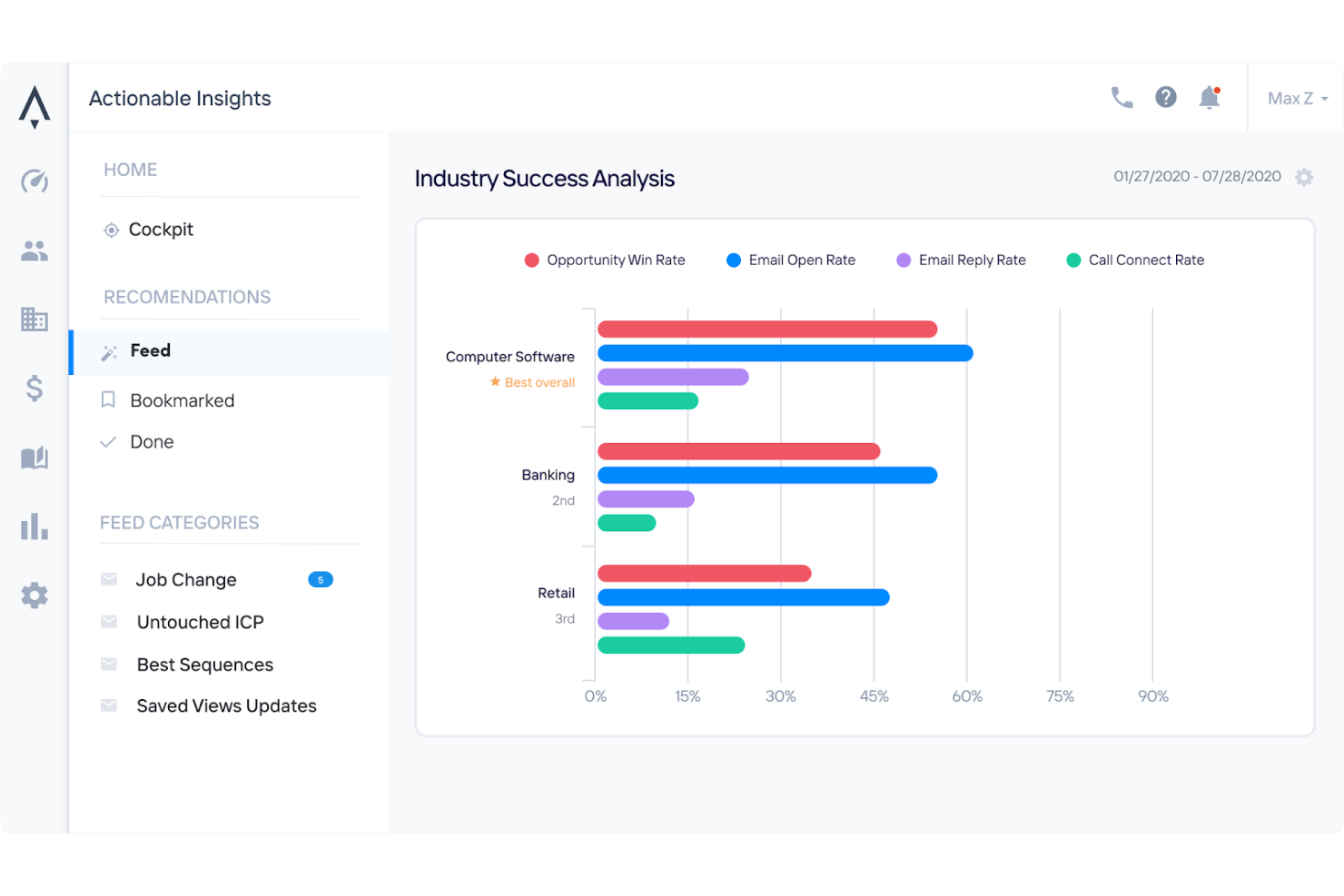Open the people contacts icon in sidebar
Screen dimensions: 1344x896
(x=35, y=251)
